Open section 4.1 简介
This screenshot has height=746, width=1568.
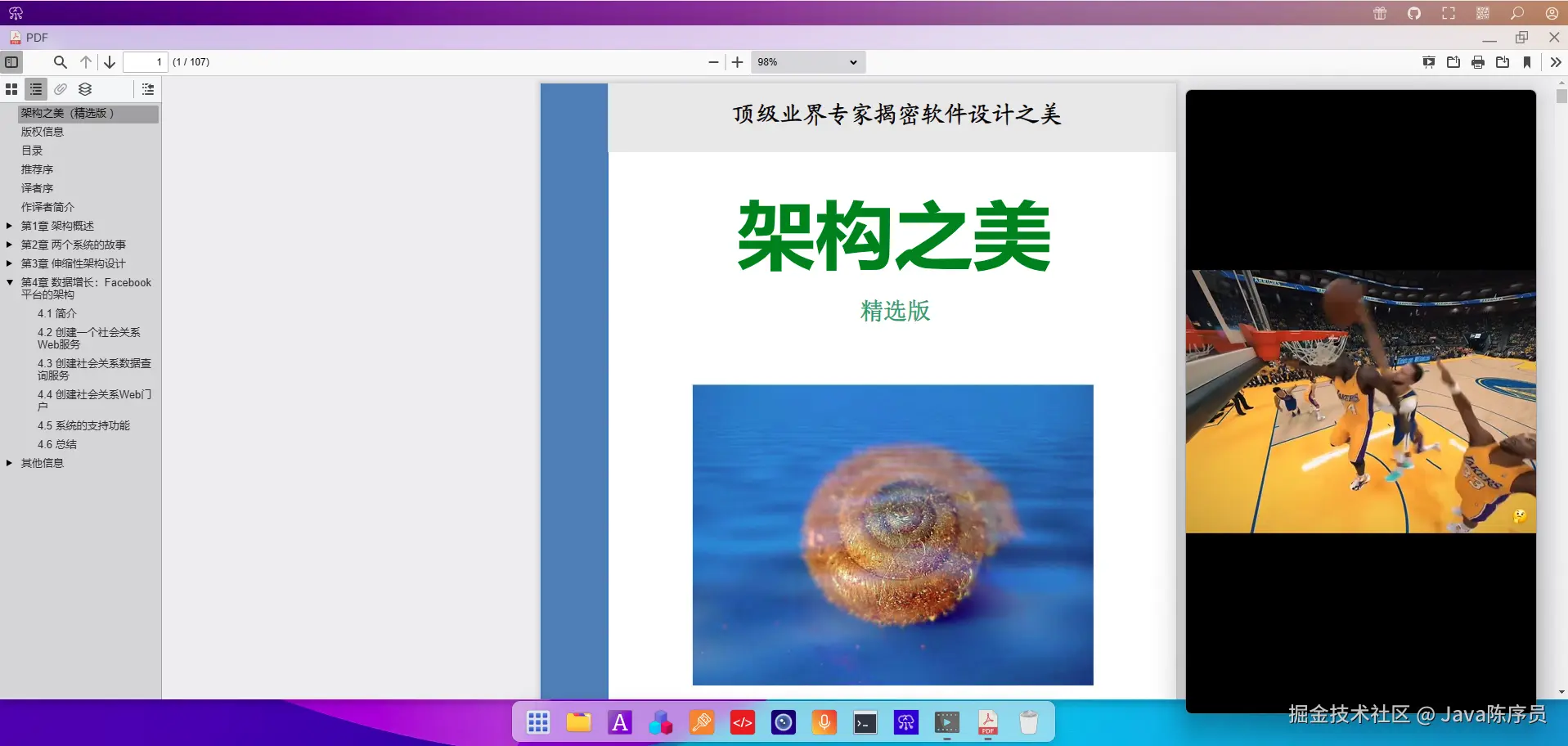(57, 313)
